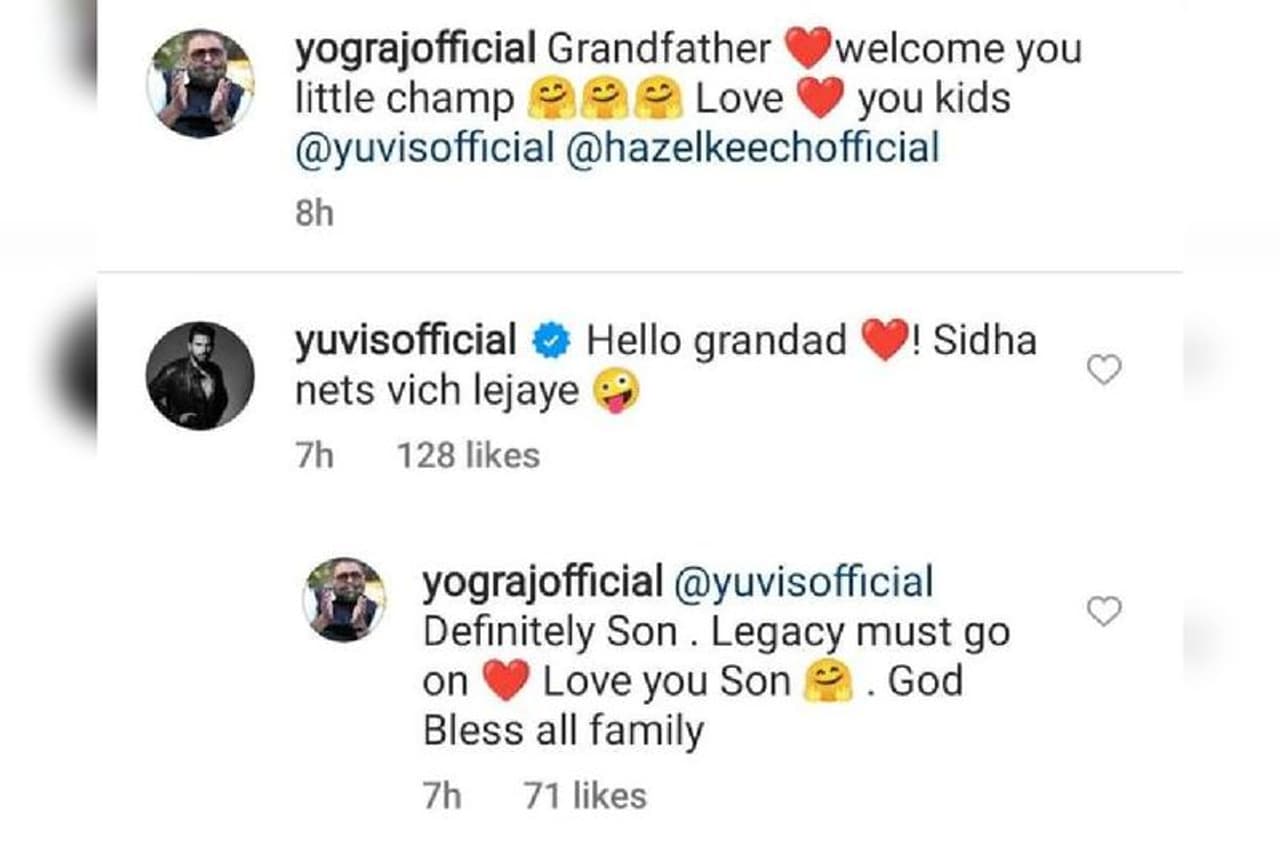Click the yuvisofficial username in second comment
The width and height of the screenshot is (1280, 853).
point(405,342)
